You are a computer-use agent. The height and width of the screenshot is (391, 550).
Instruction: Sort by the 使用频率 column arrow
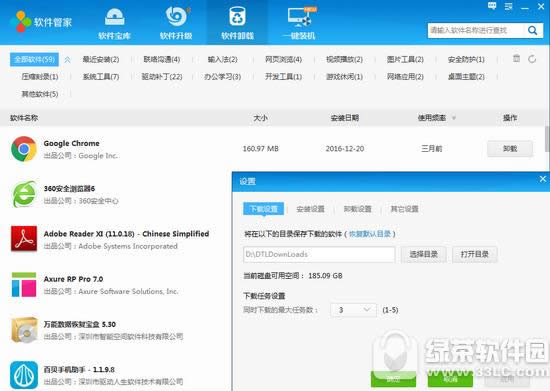[454, 118]
